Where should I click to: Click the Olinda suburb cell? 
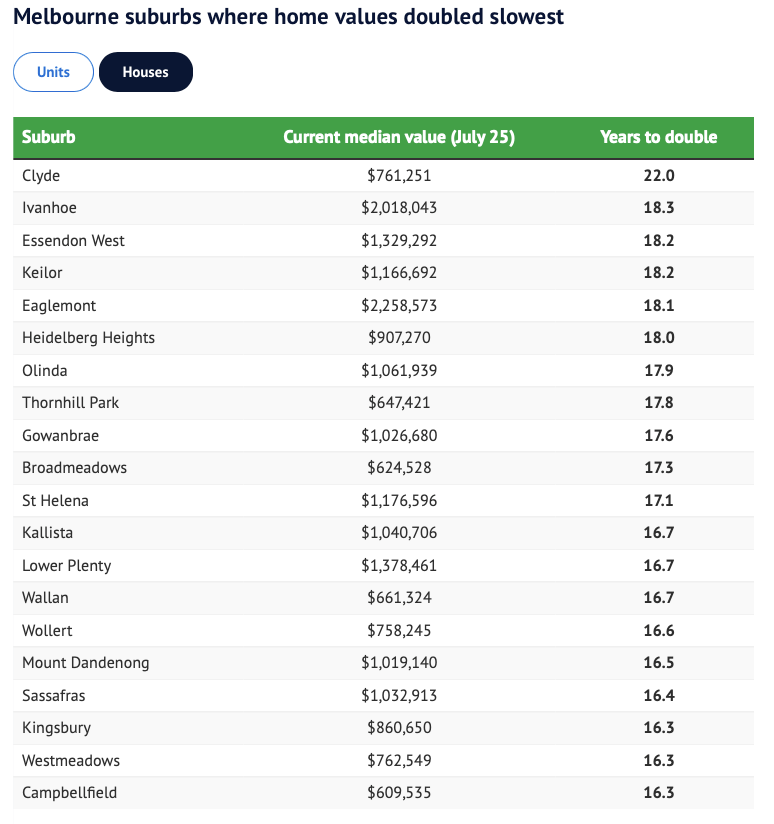(45, 370)
